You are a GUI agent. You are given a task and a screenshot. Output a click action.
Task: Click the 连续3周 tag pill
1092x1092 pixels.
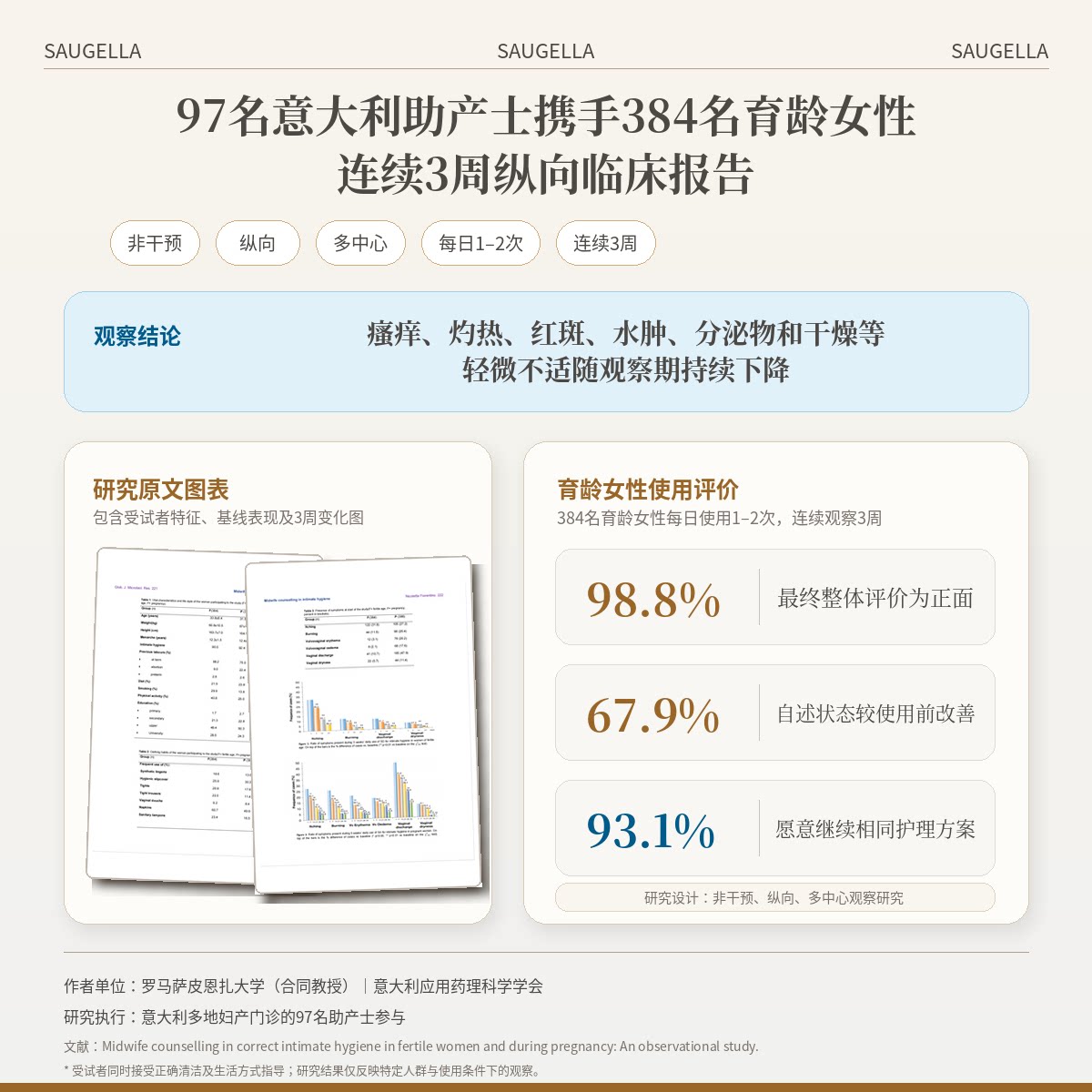[x=605, y=243]
